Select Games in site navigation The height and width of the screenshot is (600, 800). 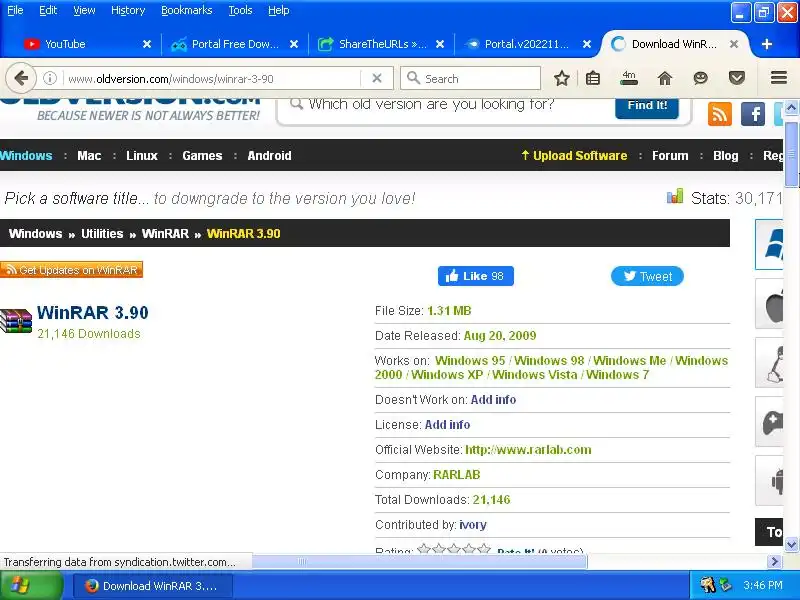tap(202, 156)
